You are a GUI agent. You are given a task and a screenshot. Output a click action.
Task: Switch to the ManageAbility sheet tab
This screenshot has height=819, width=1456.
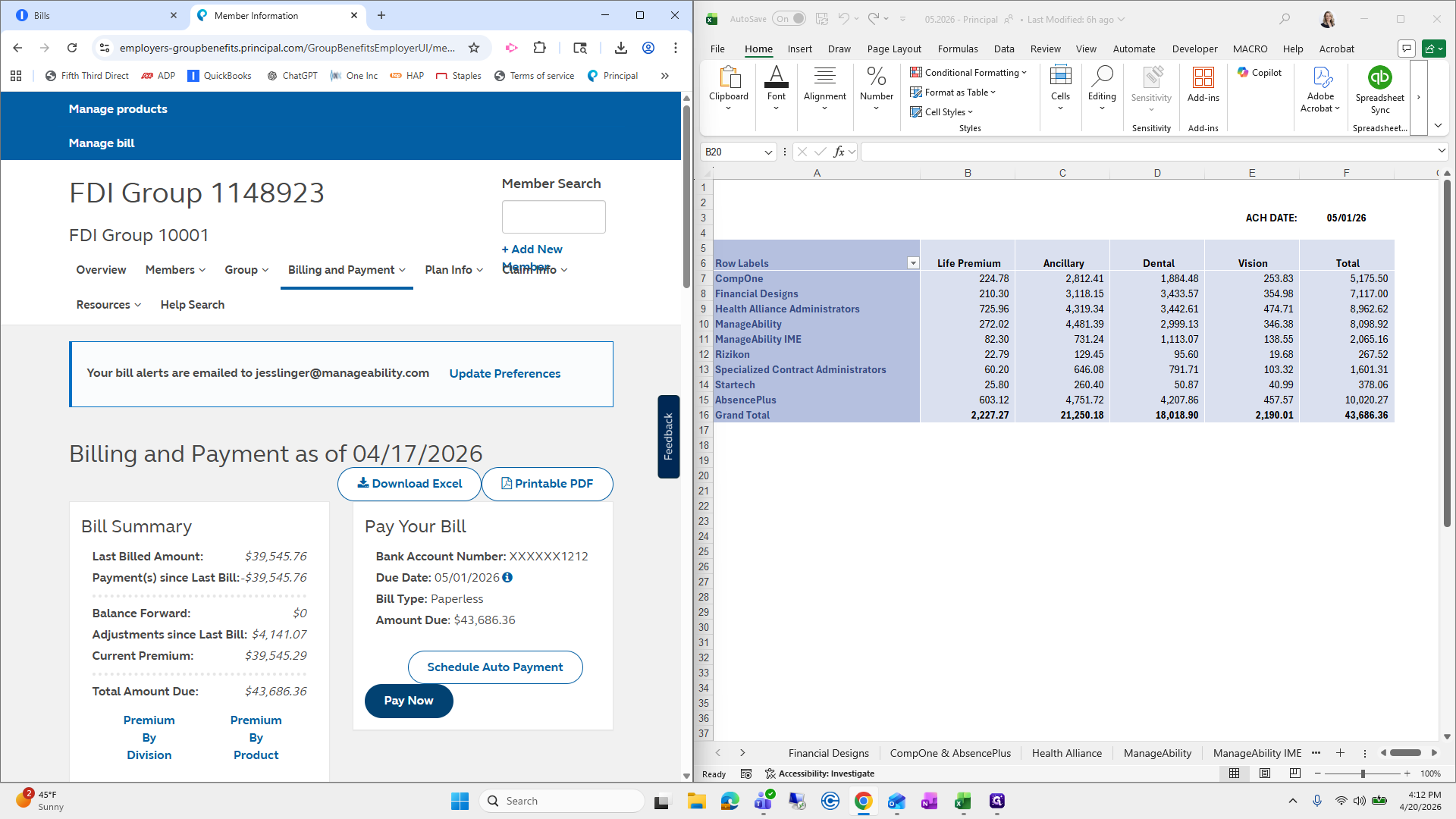pyautogui.click(x=1156, y=753)
